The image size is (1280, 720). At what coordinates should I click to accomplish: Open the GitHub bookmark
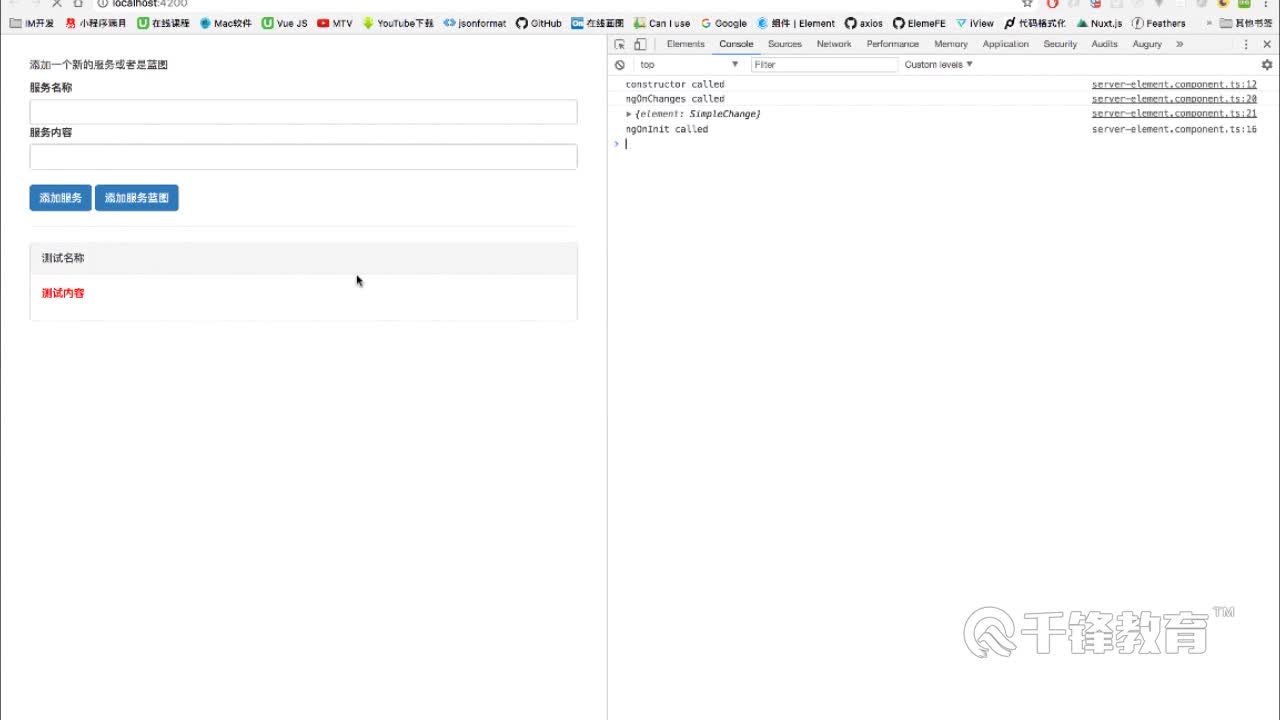click(x=539, y=23)
